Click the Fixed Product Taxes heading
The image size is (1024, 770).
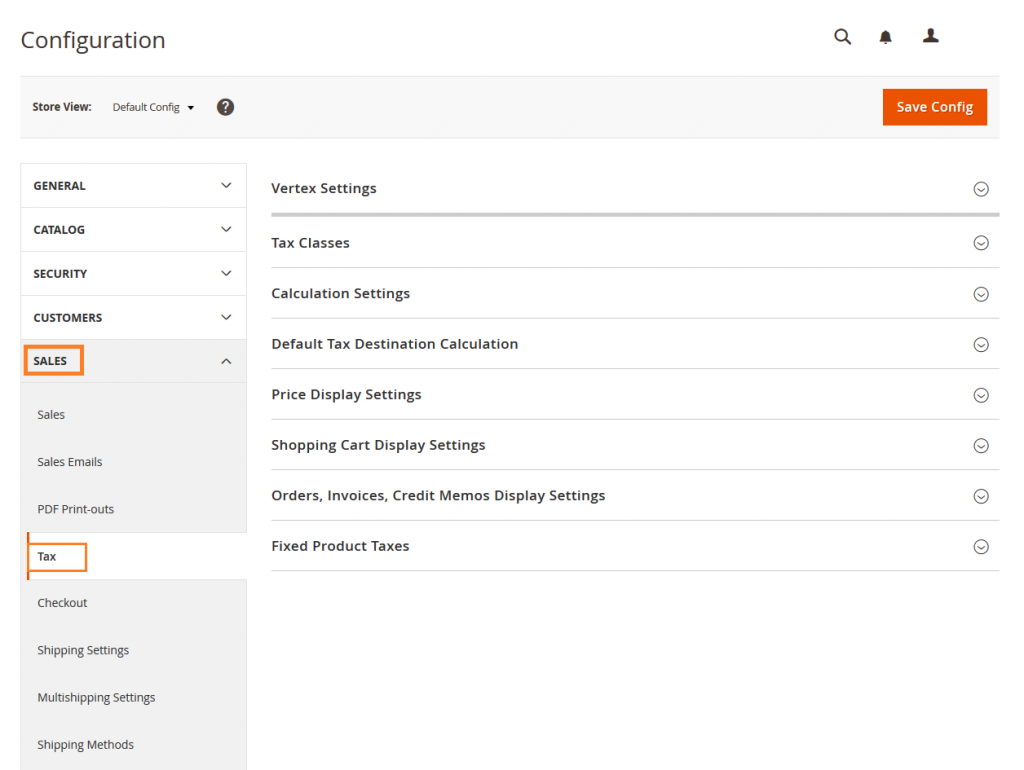(x=340, y=546)
